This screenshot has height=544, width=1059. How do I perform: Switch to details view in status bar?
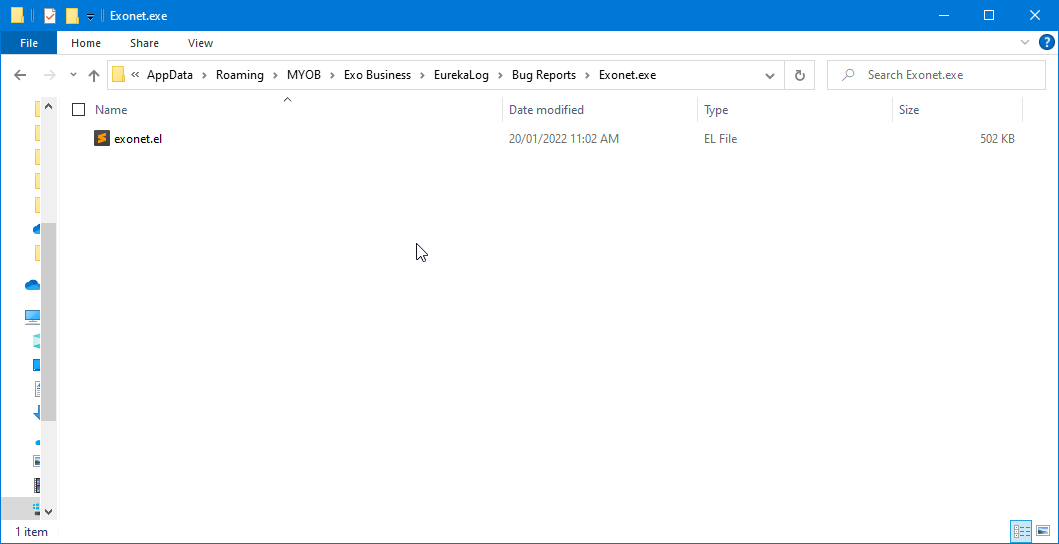1021,532
